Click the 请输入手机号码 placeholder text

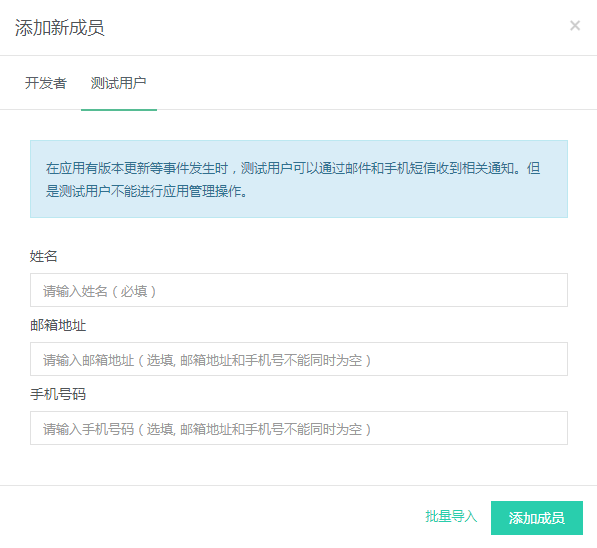tap(207, 429)
